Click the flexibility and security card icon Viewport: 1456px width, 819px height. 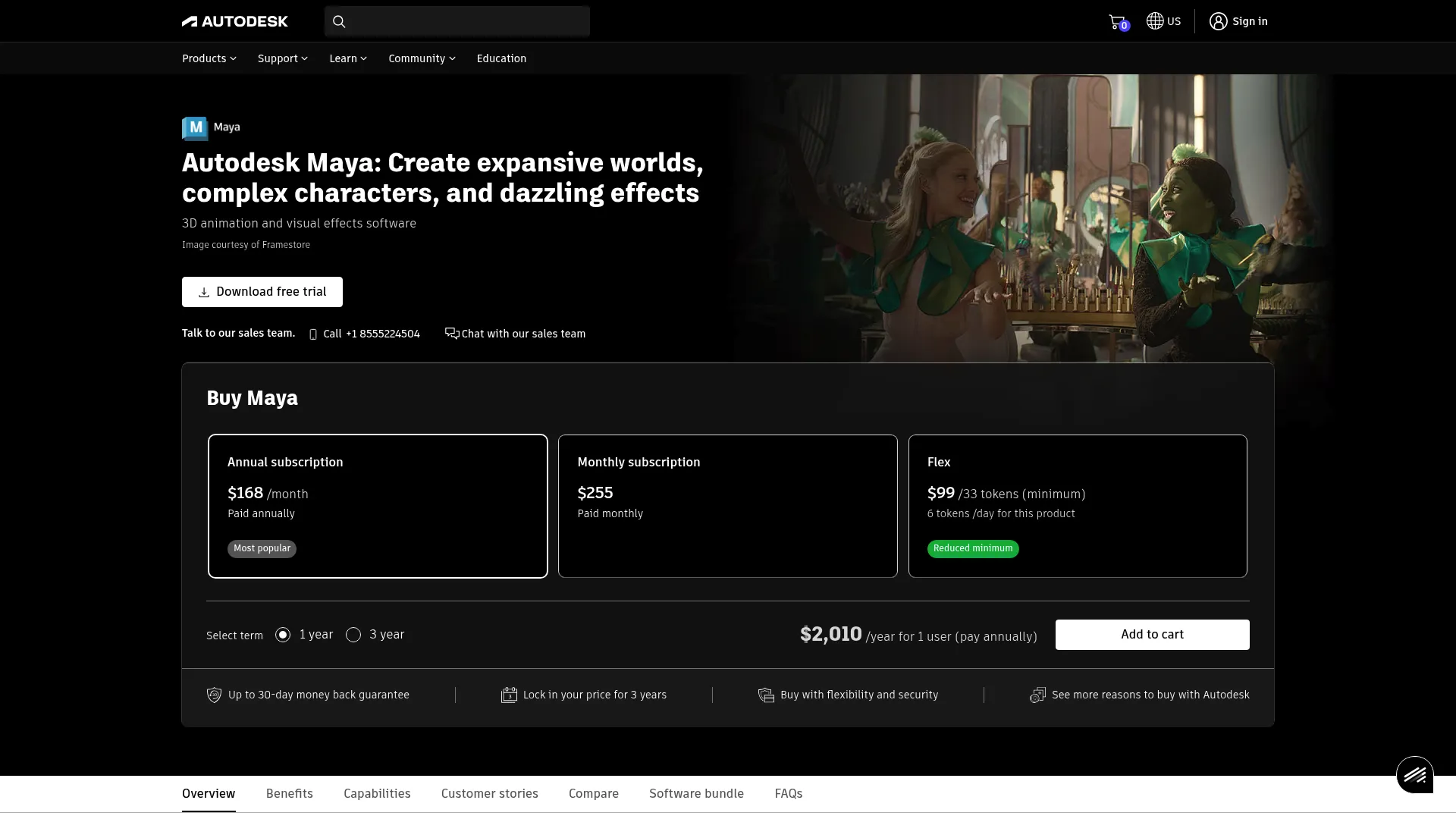tap(766, 695)
